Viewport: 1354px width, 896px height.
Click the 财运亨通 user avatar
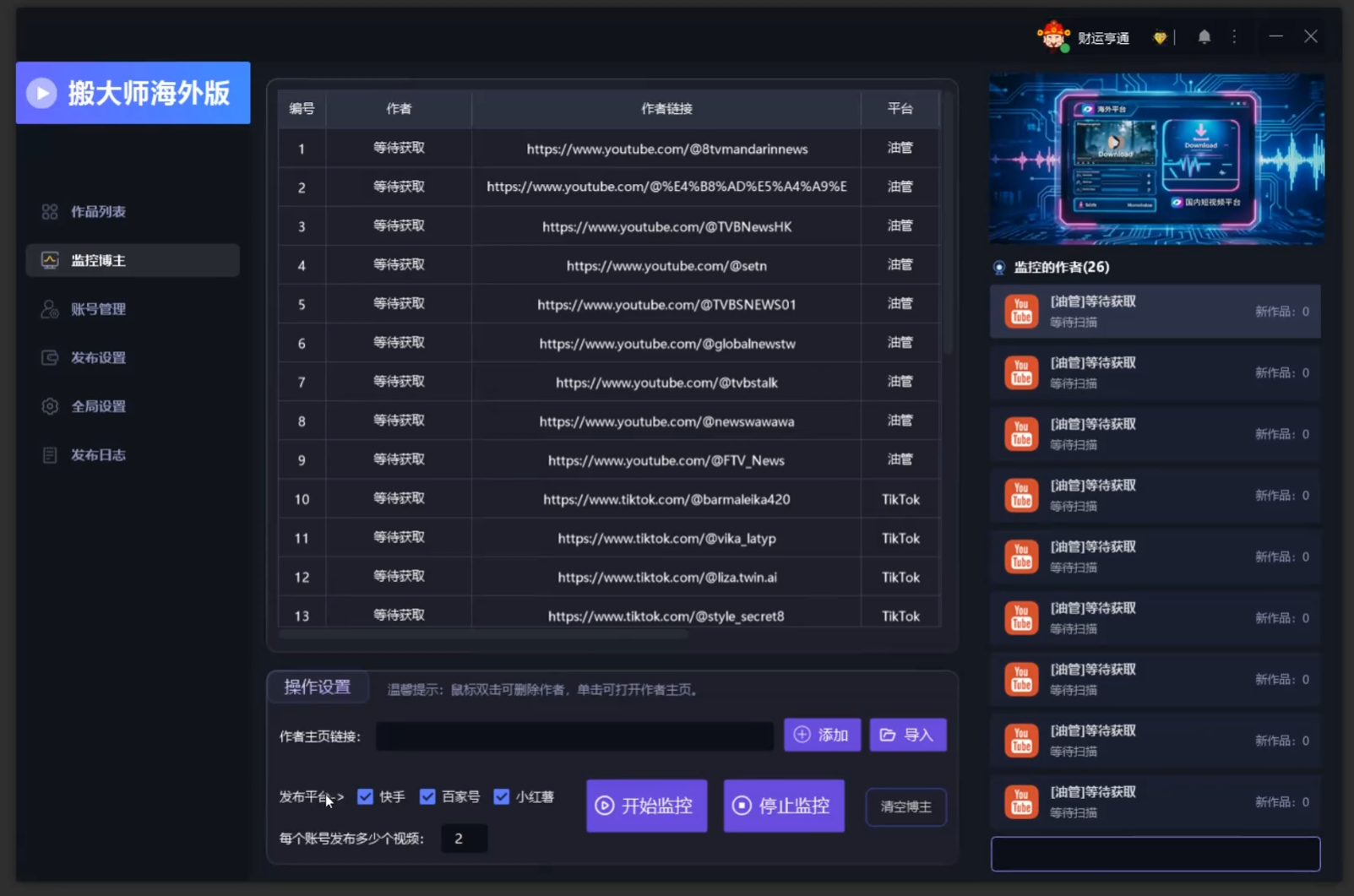click(1053, 36)
